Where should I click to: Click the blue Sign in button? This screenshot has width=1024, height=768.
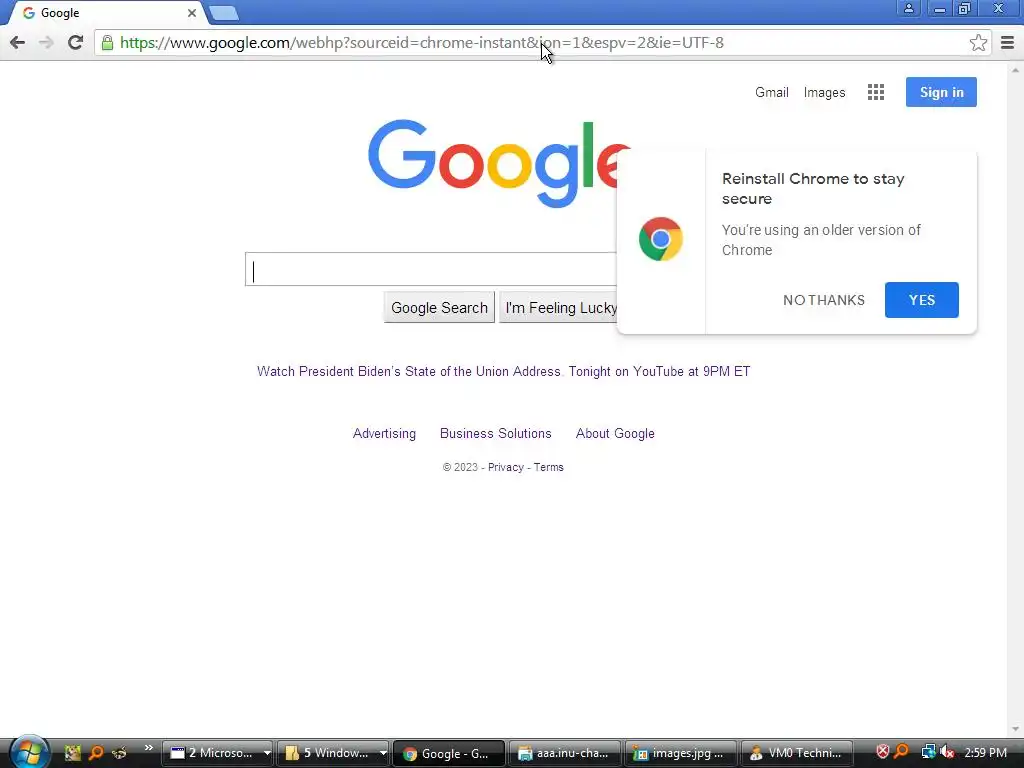tap(941, 92)
